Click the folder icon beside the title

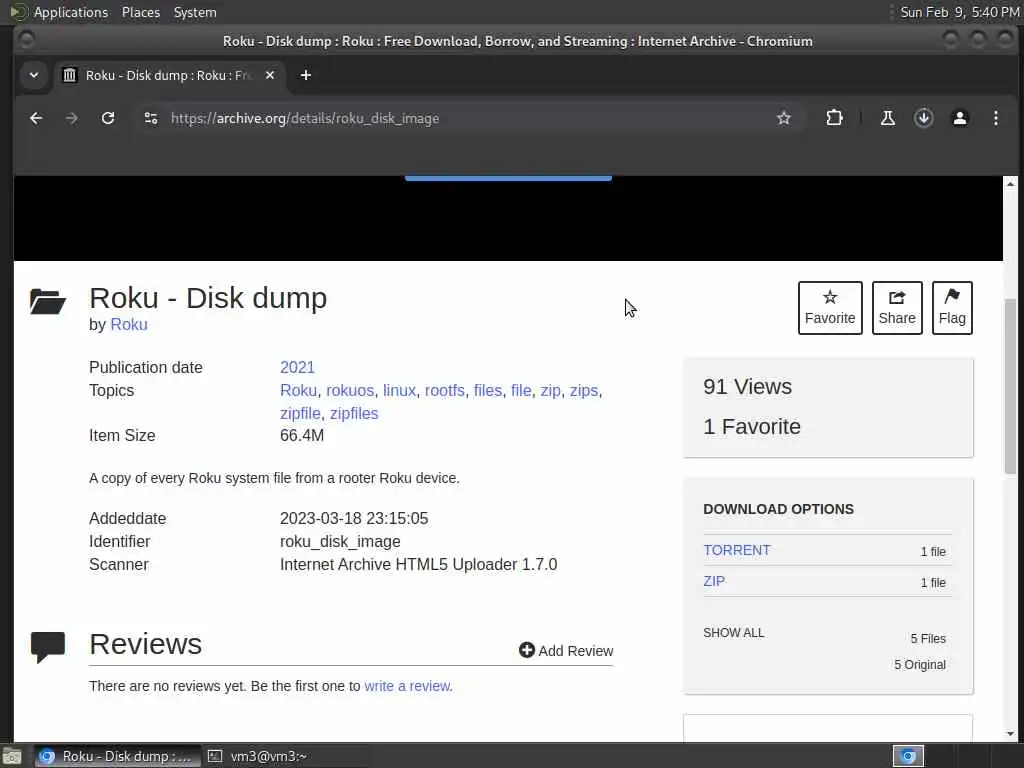click(x=48, y=302)
